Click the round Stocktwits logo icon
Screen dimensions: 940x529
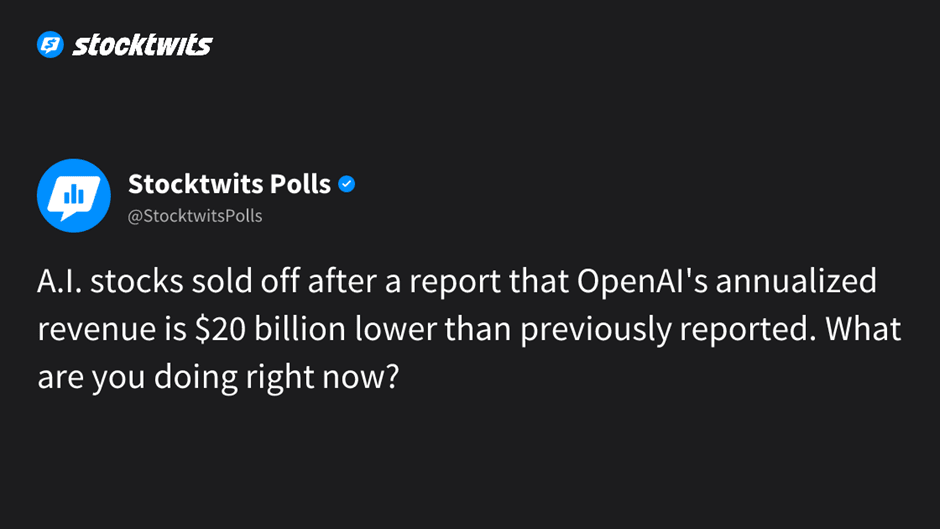[x=50, y=45]
